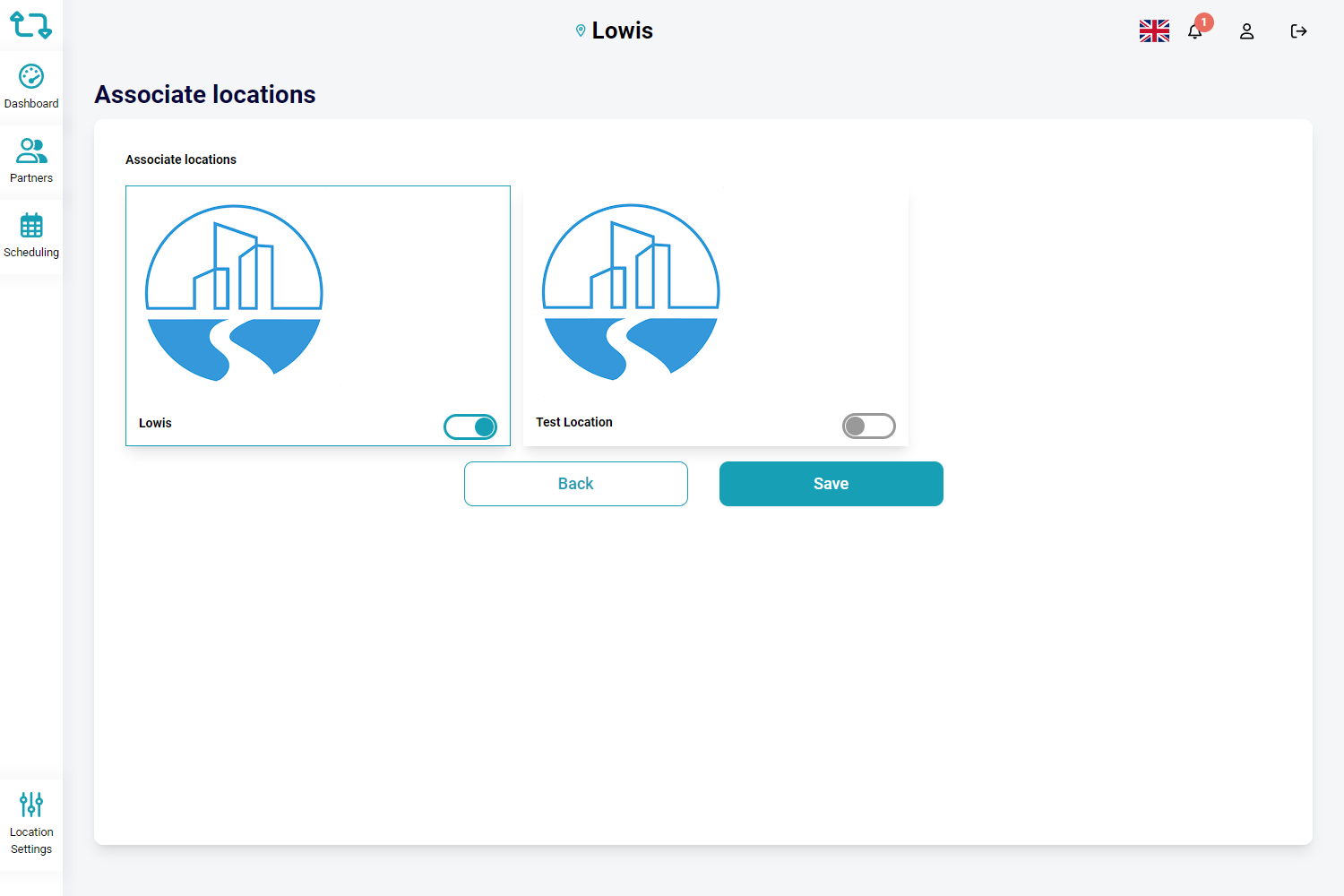Click the Lowis card name label
This screenshot has width=1344, height=896.
pyautogui.click(x=155, y=423)
